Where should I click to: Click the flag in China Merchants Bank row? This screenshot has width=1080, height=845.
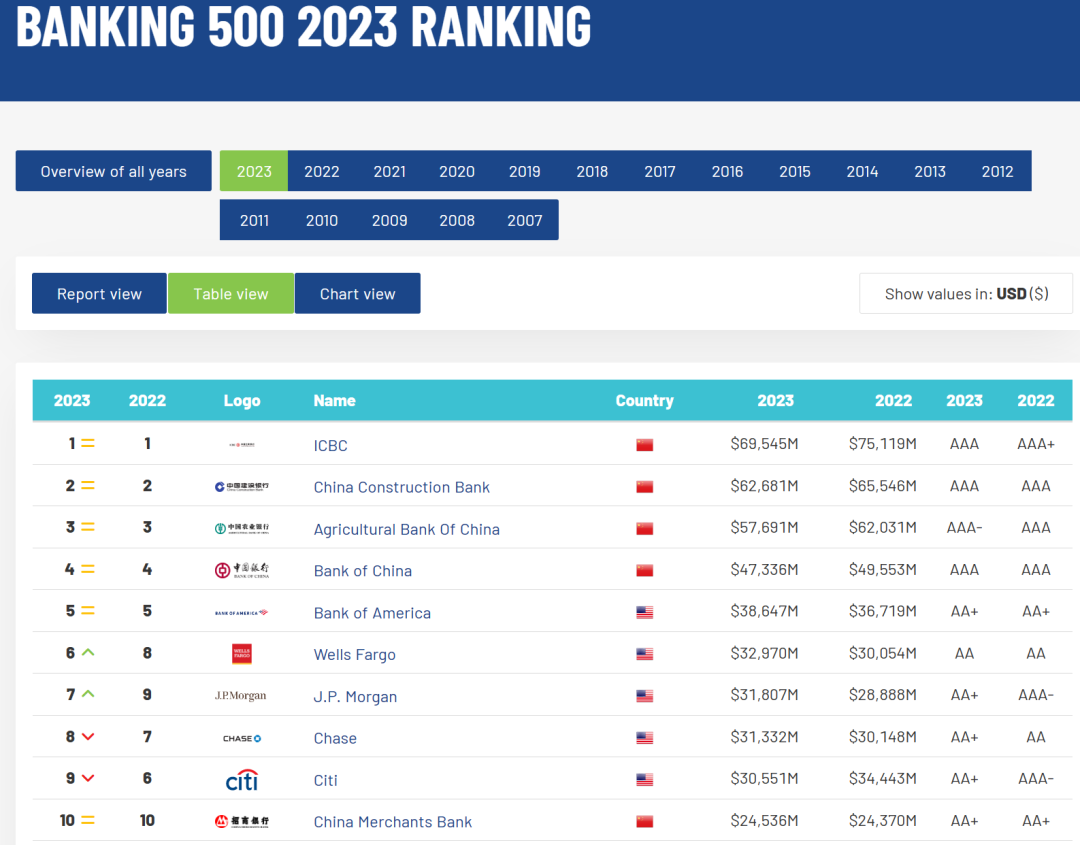(x=645, y=822)
